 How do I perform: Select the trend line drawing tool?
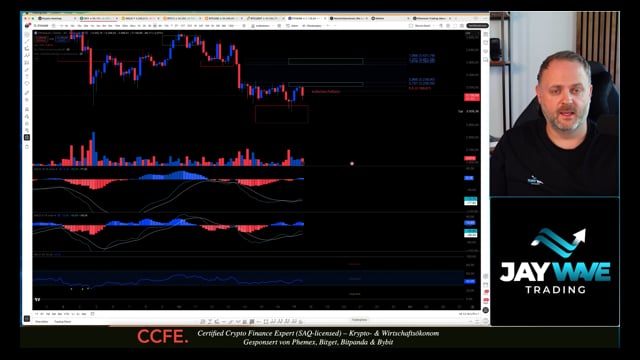27,41
